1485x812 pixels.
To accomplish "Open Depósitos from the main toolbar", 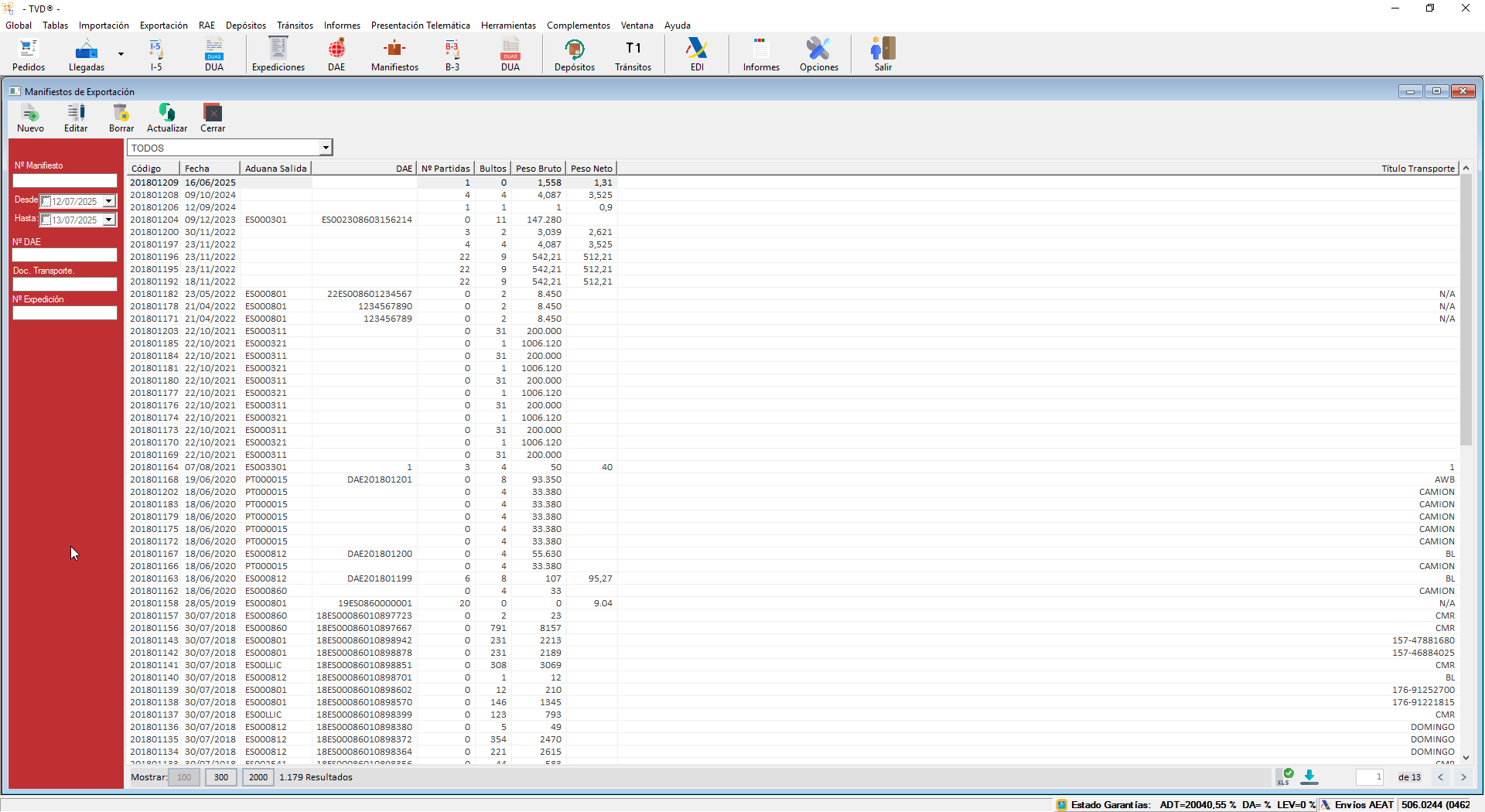I will [575, 54].
